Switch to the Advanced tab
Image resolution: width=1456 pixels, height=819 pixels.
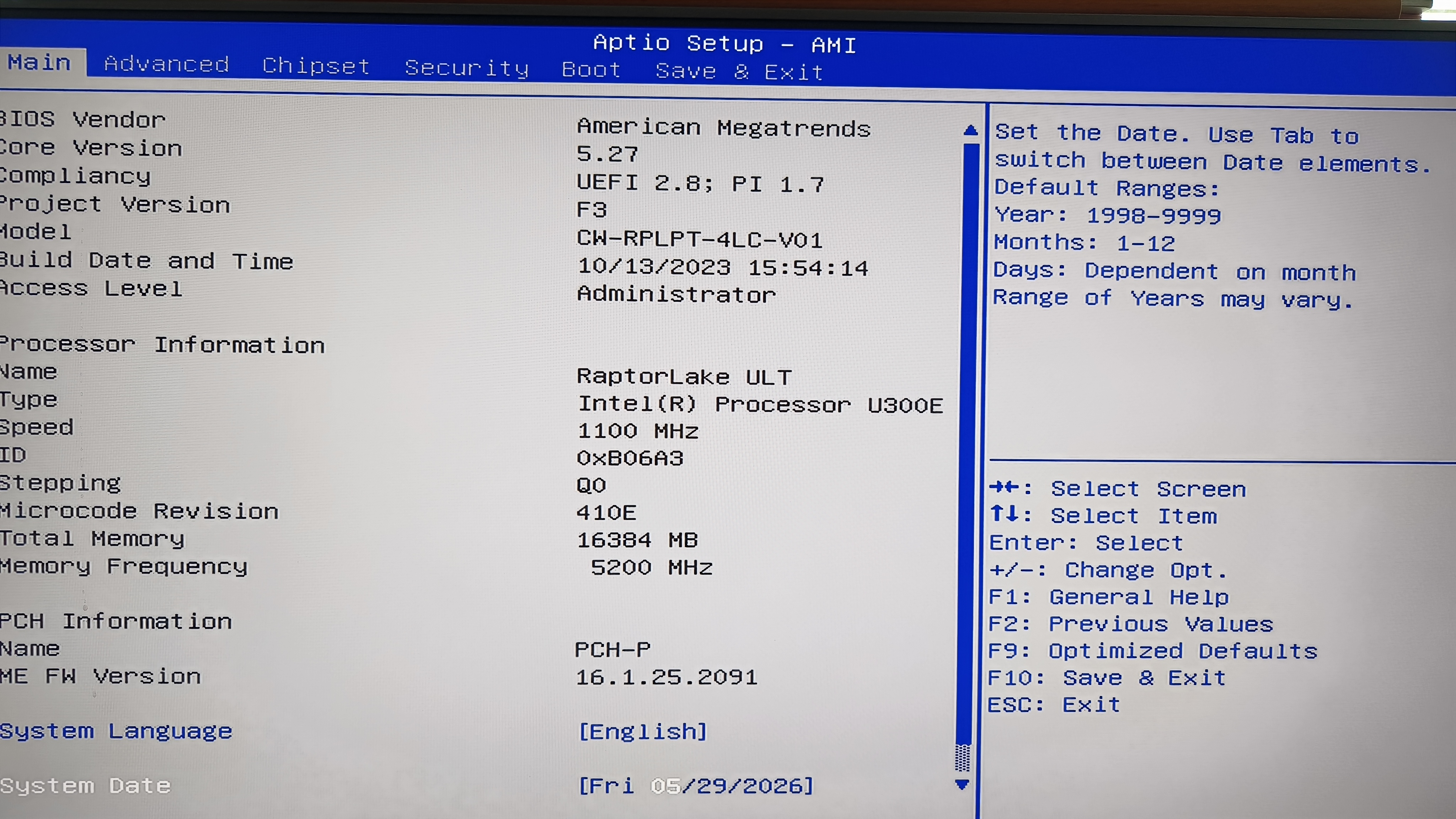pyautogui.click(x=166, y=64)
